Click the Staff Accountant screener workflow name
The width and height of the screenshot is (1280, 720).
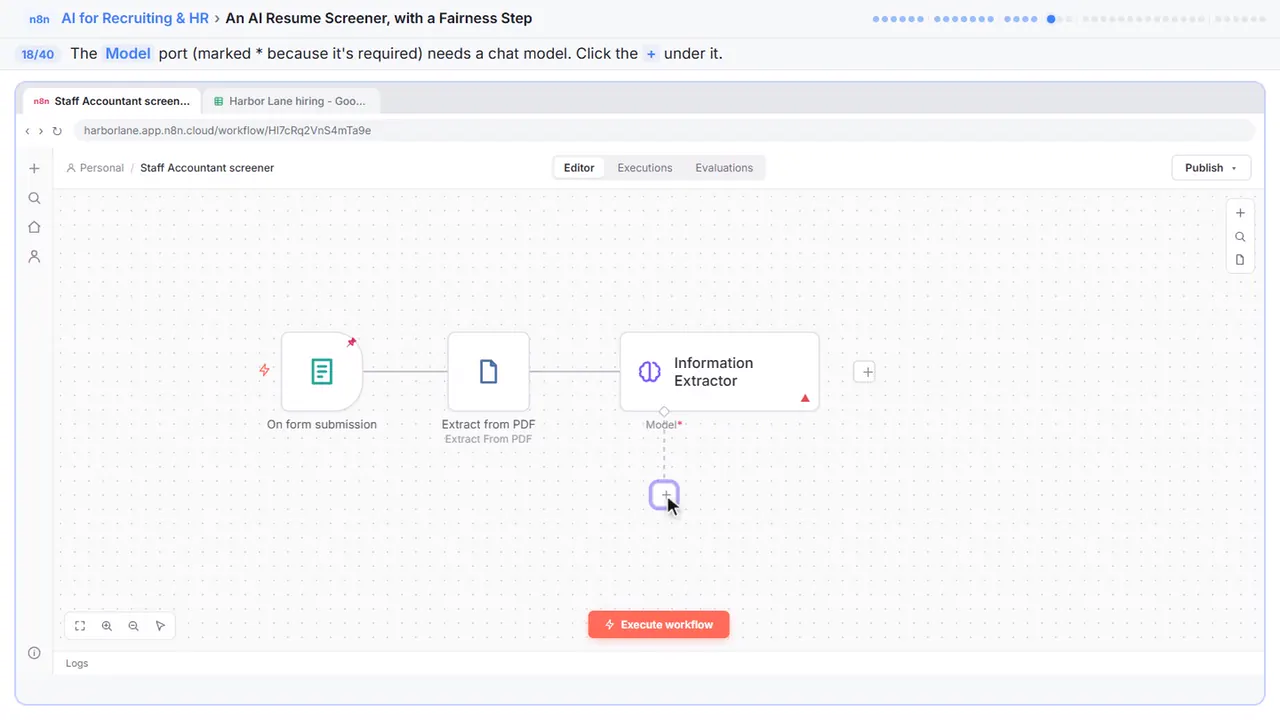pyautogui.click(x=207, y=168)
